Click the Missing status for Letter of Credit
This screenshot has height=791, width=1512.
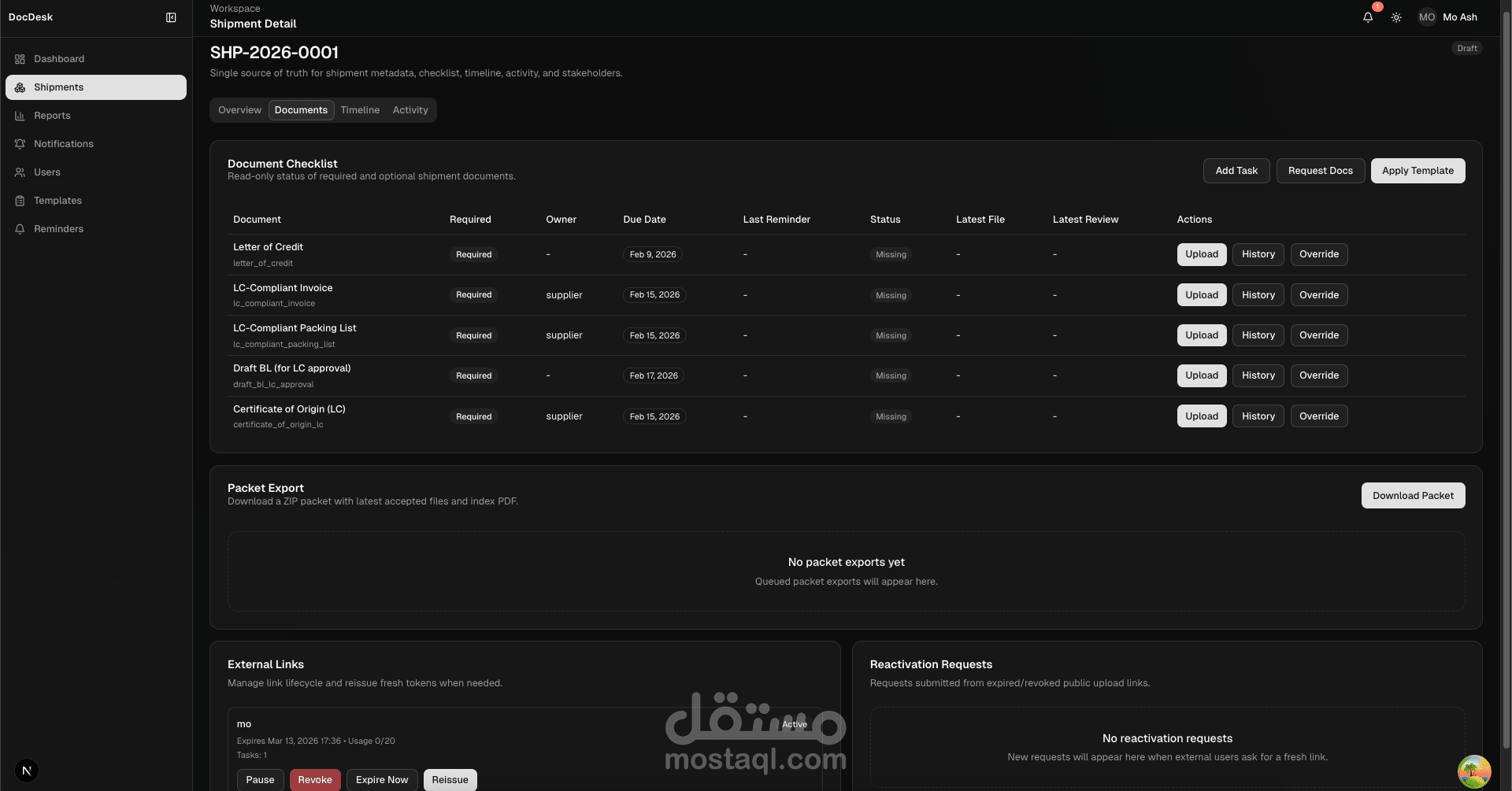coord(891,254)
